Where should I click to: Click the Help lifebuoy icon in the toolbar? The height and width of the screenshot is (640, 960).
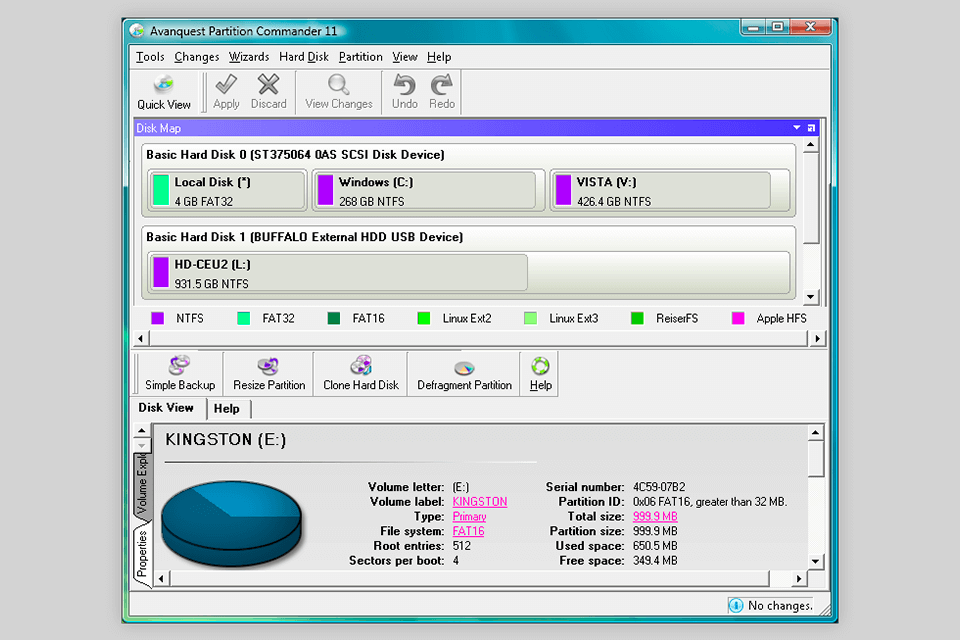(x=540, y=366)
